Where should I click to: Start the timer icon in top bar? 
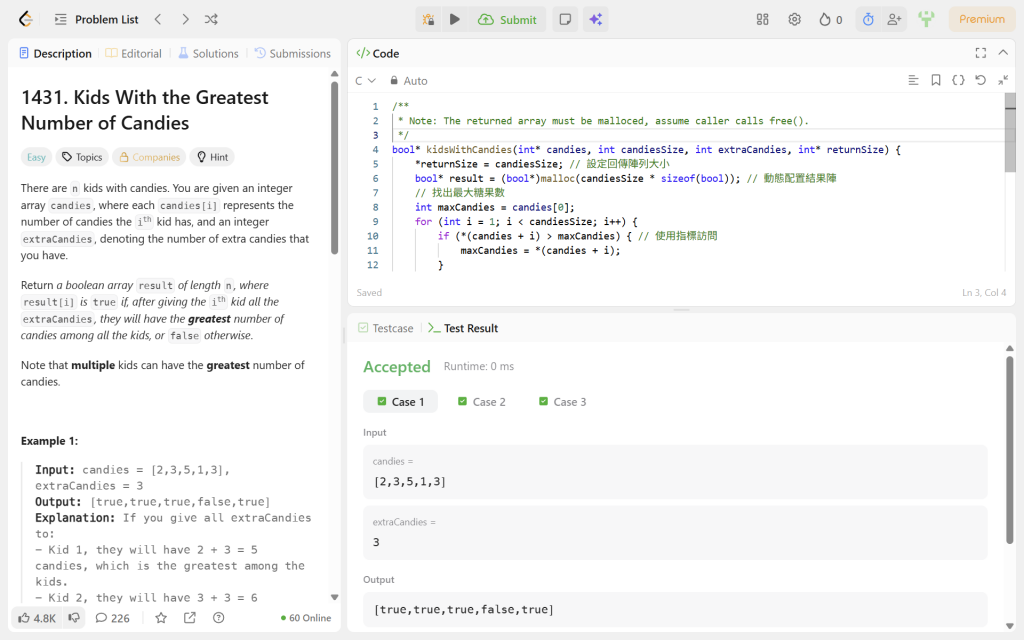click(x=868, y=19)
